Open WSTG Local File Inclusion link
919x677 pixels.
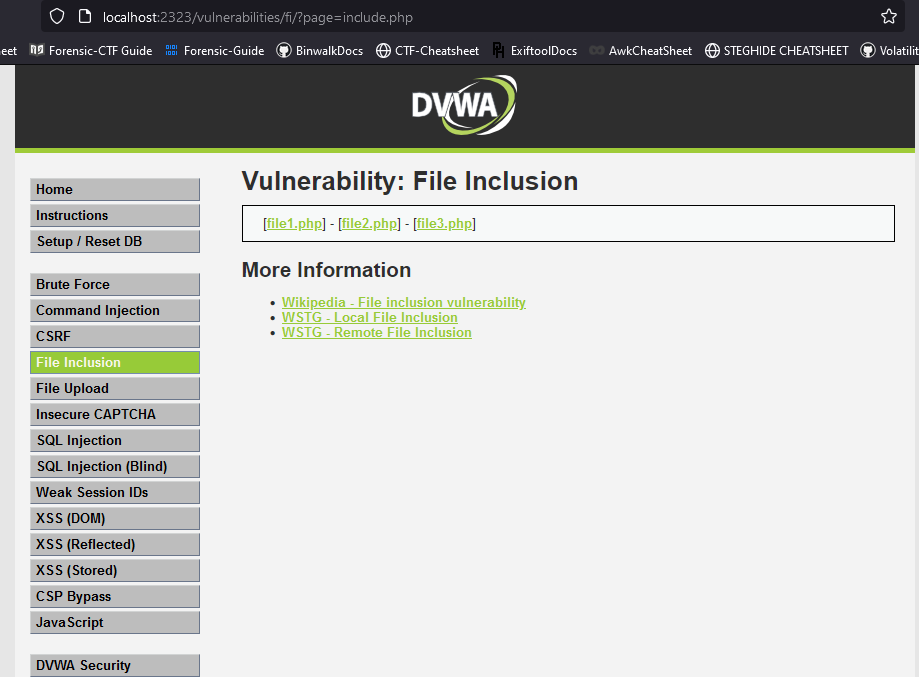coord(370,317)
